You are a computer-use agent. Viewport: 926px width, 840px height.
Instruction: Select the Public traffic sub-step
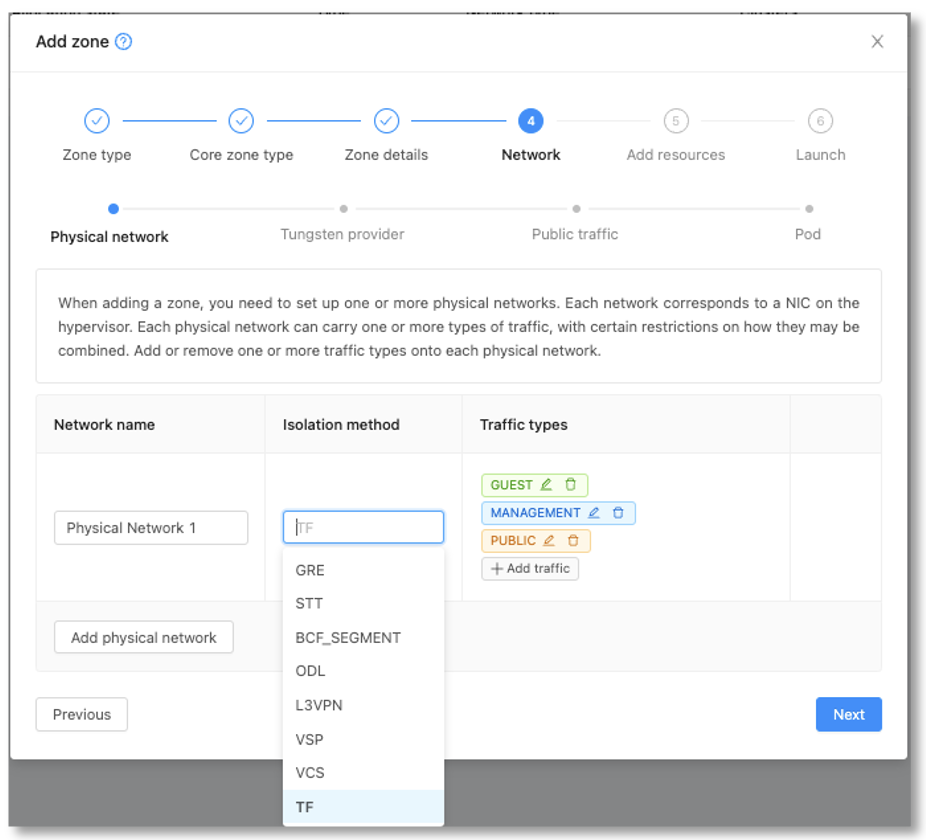pos(575,234)
